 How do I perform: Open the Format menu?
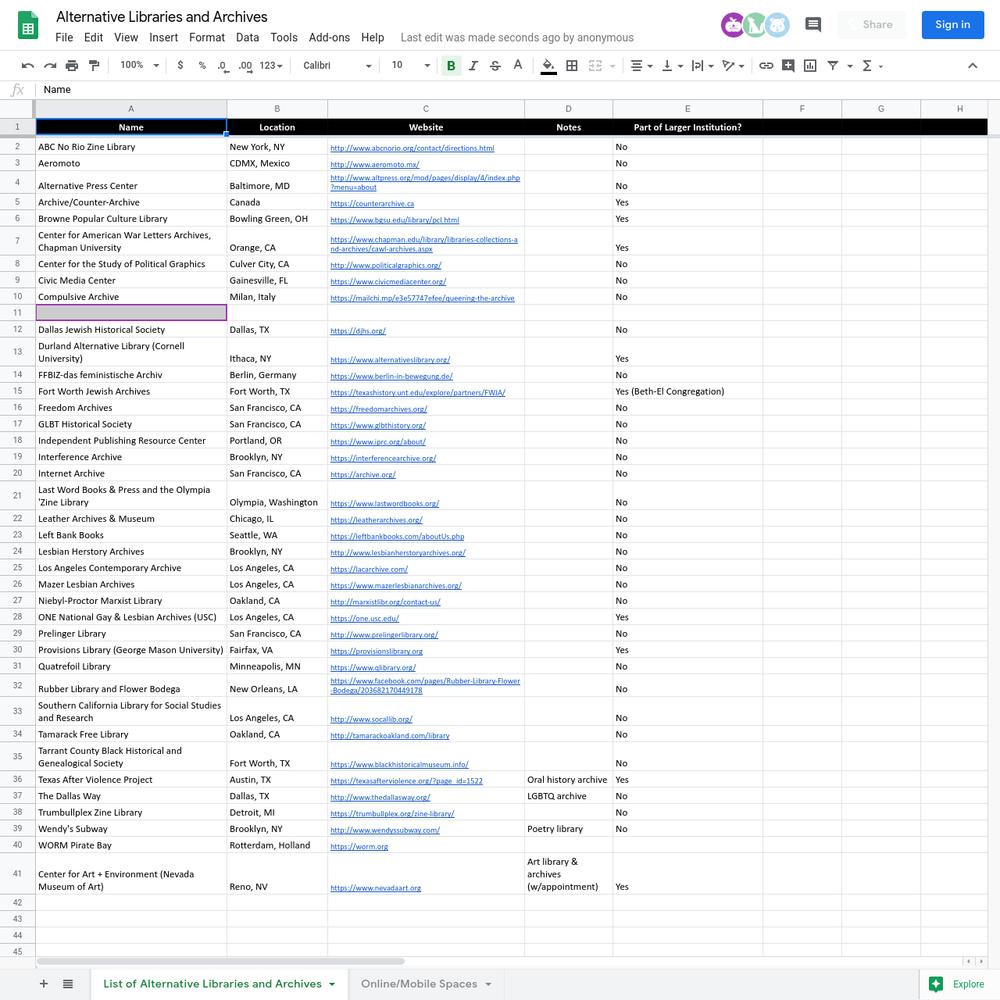coord(207,38)
